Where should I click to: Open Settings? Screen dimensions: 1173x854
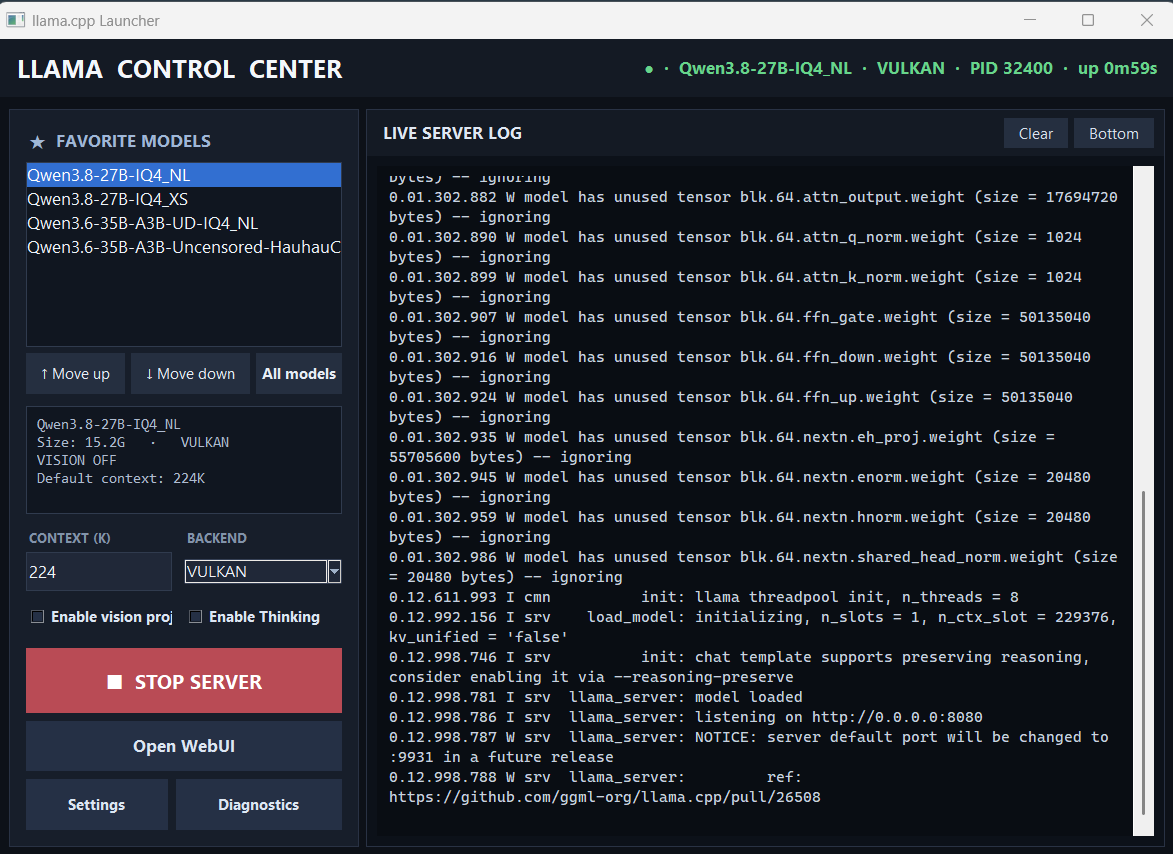click(97, 805)
